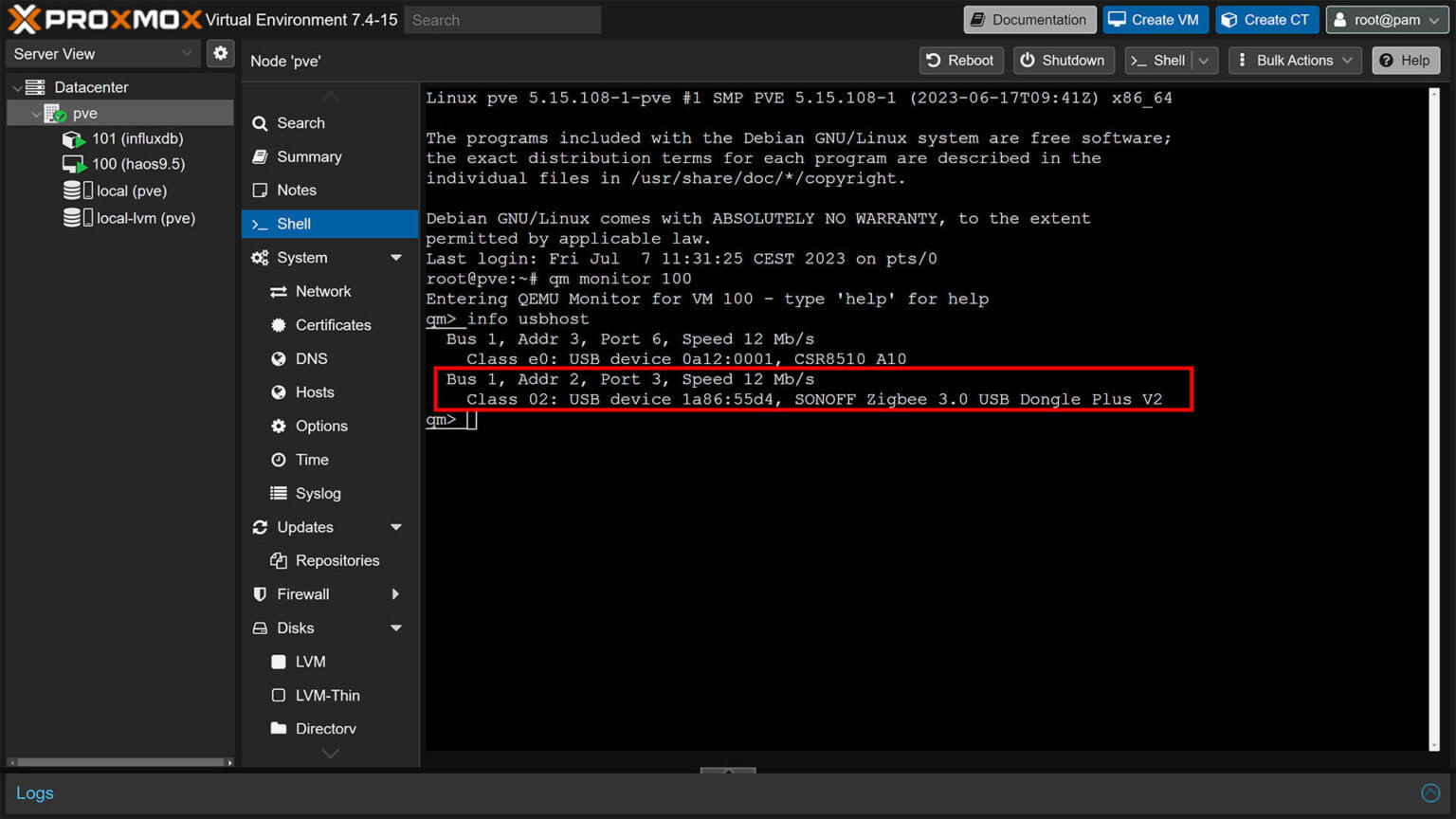Click the Search input field
Viewport: 1456px width, 819px height.
point(502,19)
